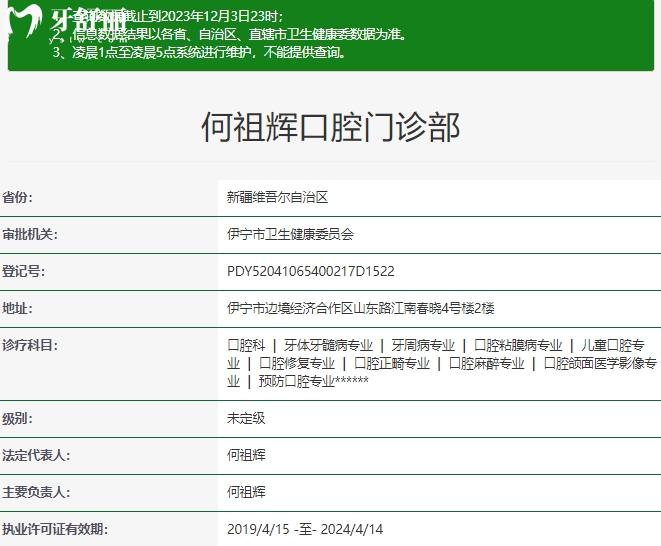The height and width of the screenshot is (546, 661).
Task: Click 口腔修复专业 in the department list
Action: point(297,363)
